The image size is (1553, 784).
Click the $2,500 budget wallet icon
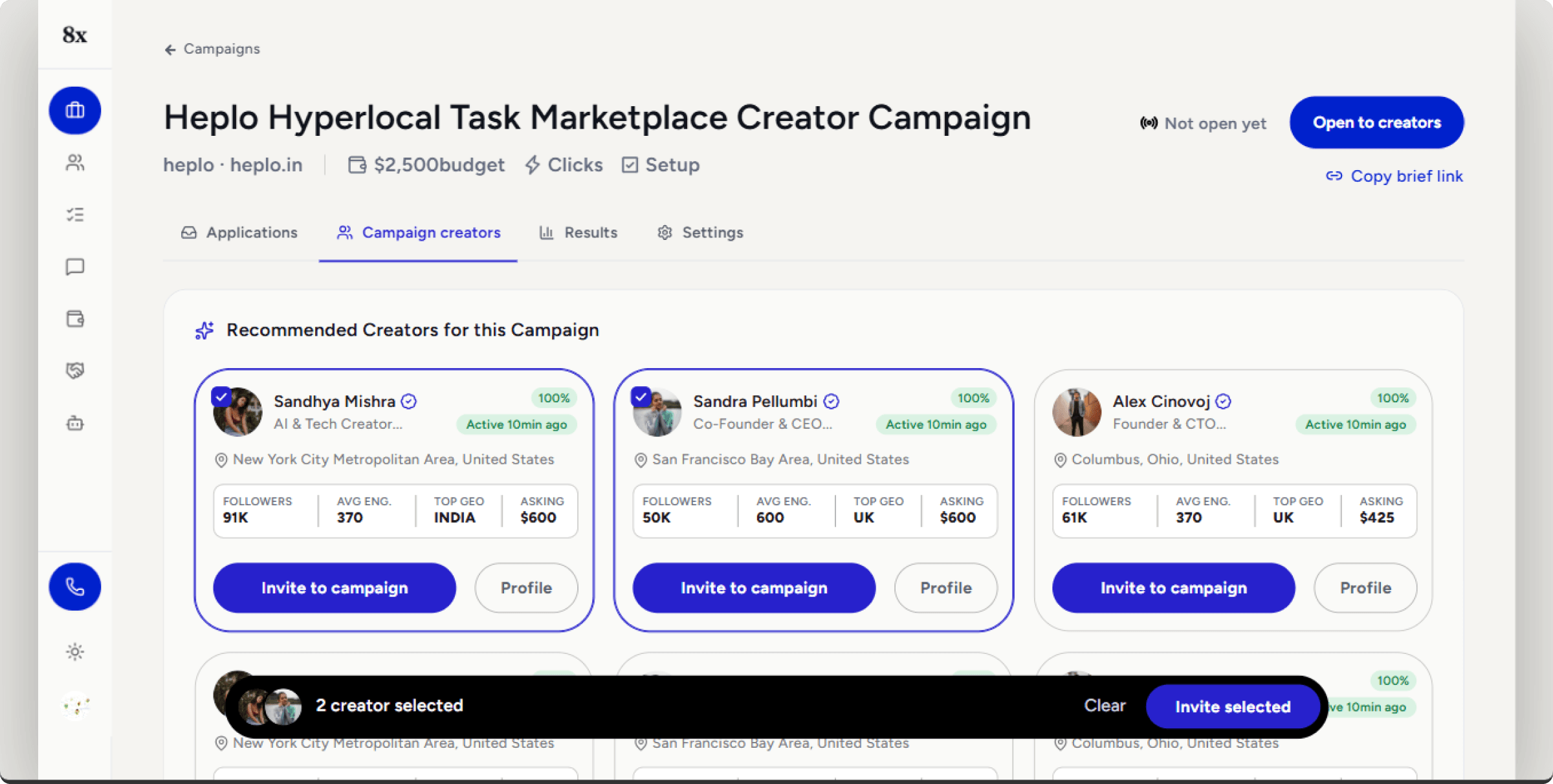(357, 165)
